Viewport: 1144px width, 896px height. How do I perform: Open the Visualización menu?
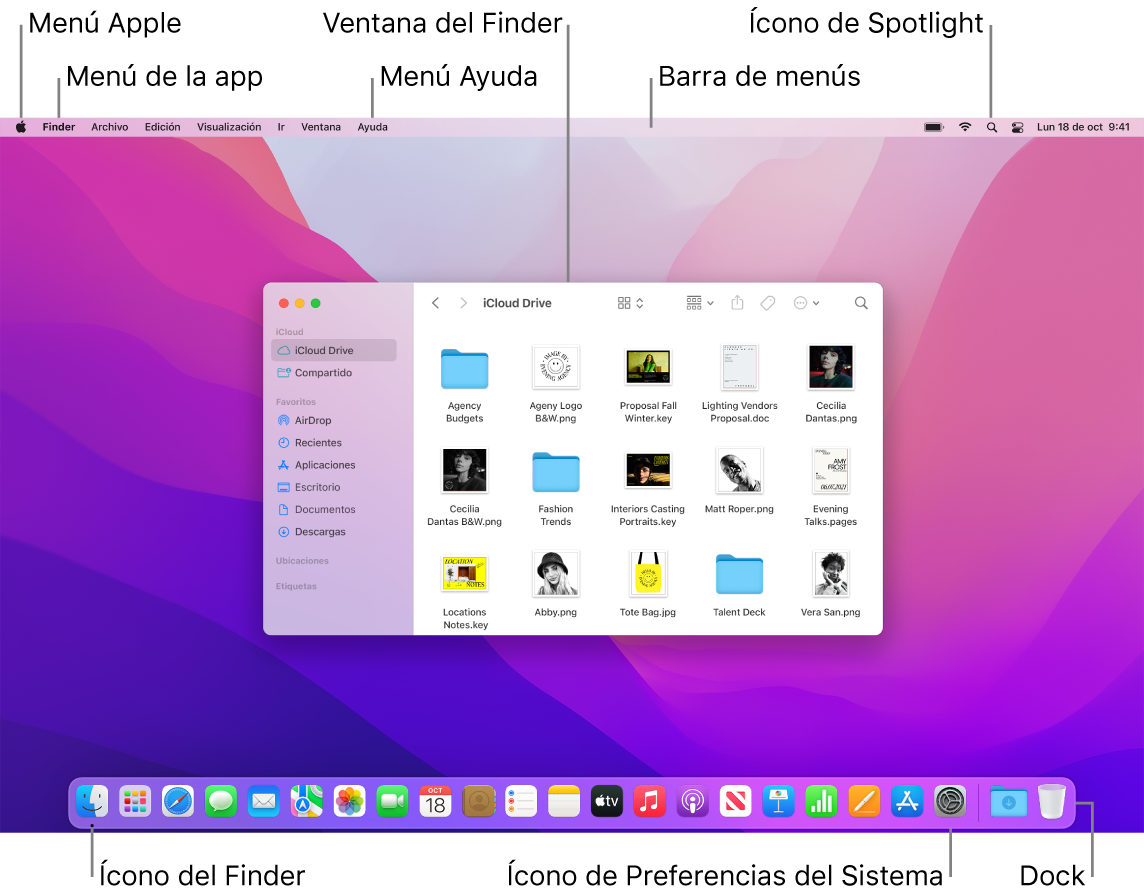(x=228, y=127)
